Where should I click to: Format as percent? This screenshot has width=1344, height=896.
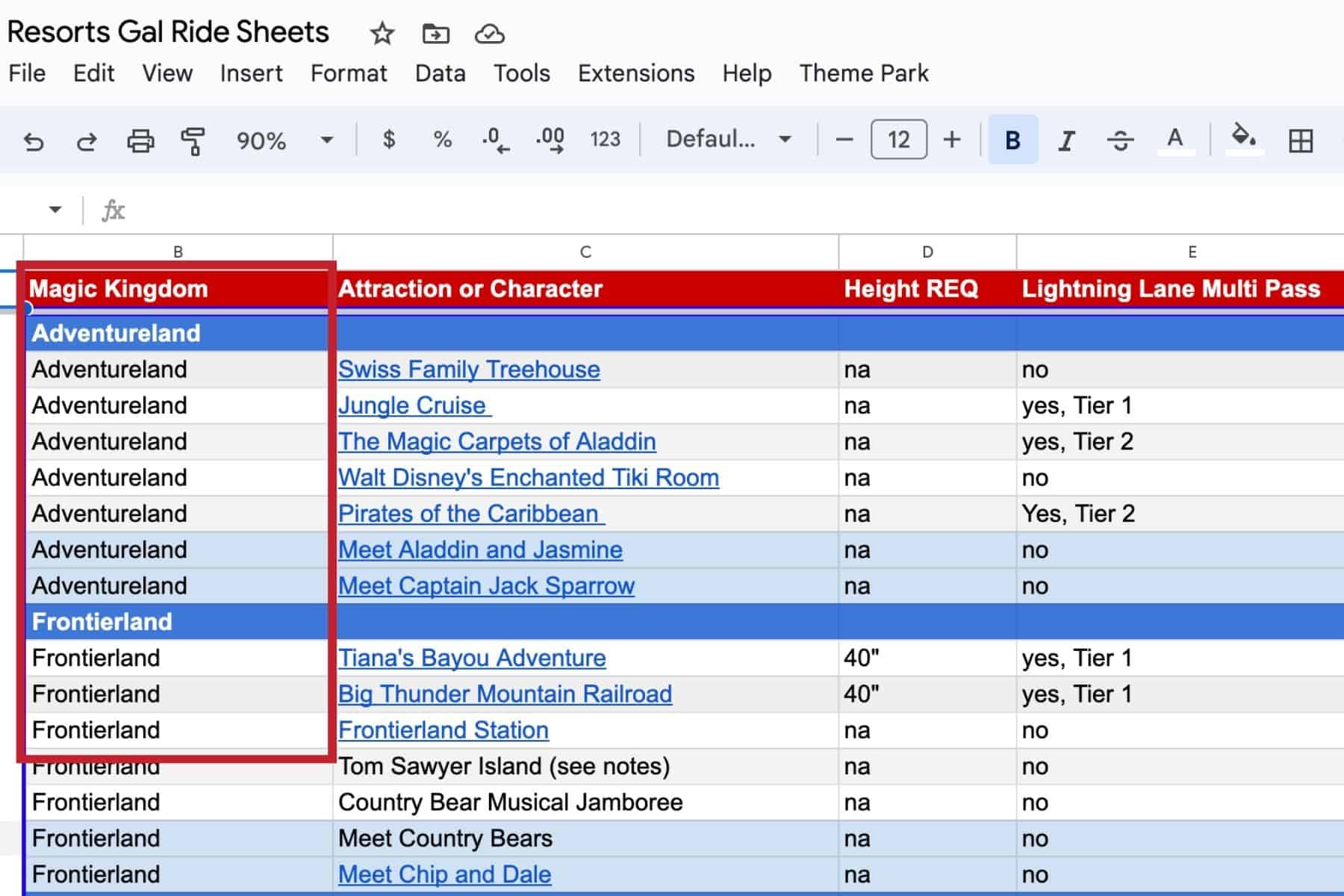(x=443, y=140)
